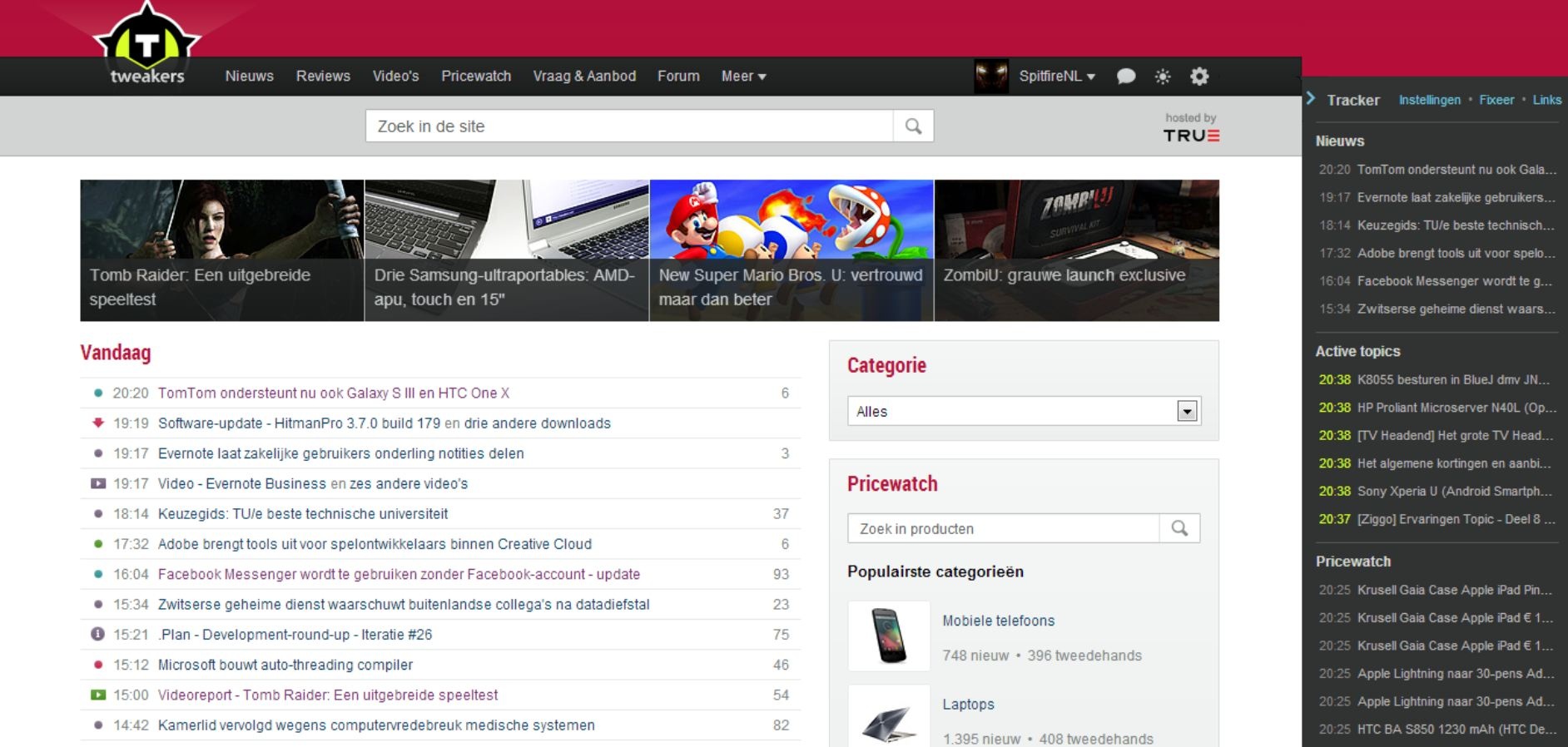
Task: Open the Mobiele telefoons category link
Action: pos(998,621)
